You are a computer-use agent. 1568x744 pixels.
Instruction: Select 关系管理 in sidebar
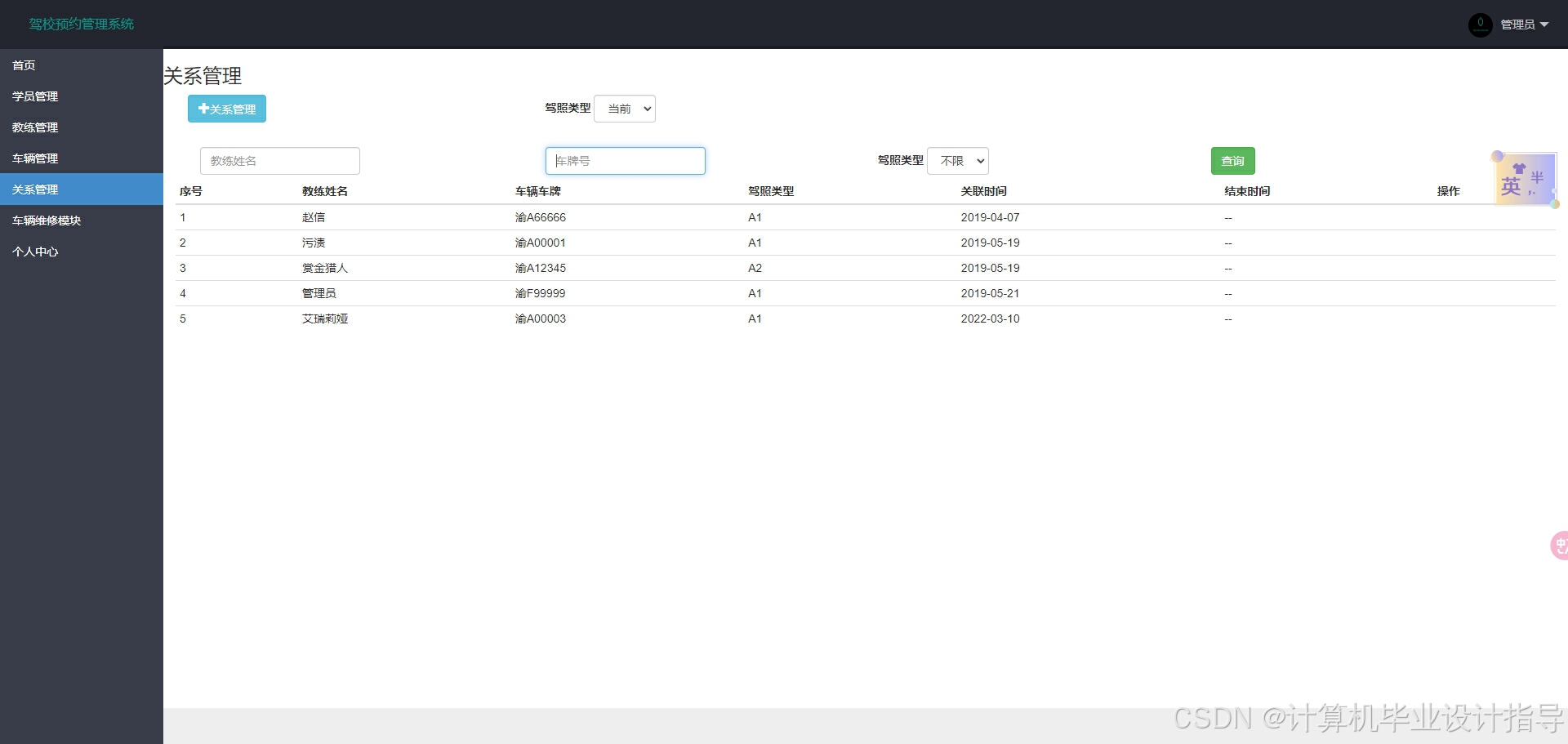[82, 189]
